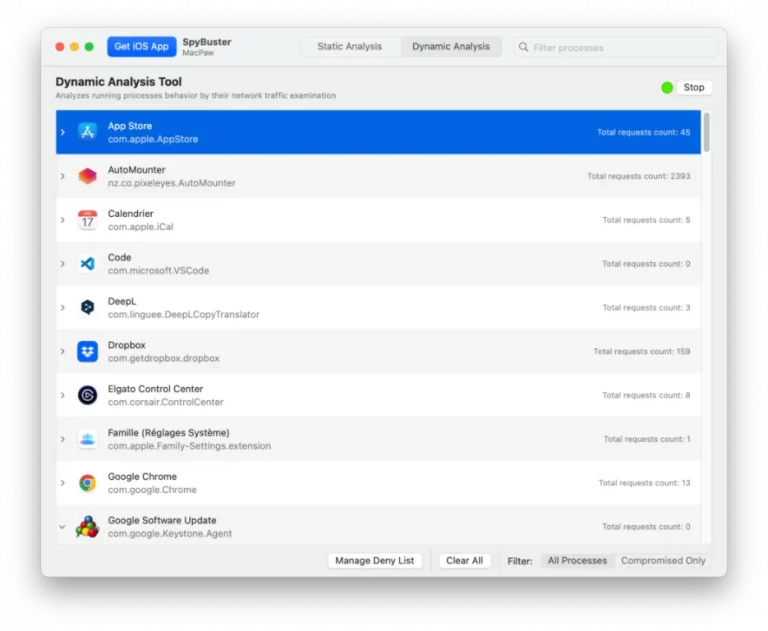Expand the Code row
The height and width of the screenshot is (631, 768).
tap(63, 264)
